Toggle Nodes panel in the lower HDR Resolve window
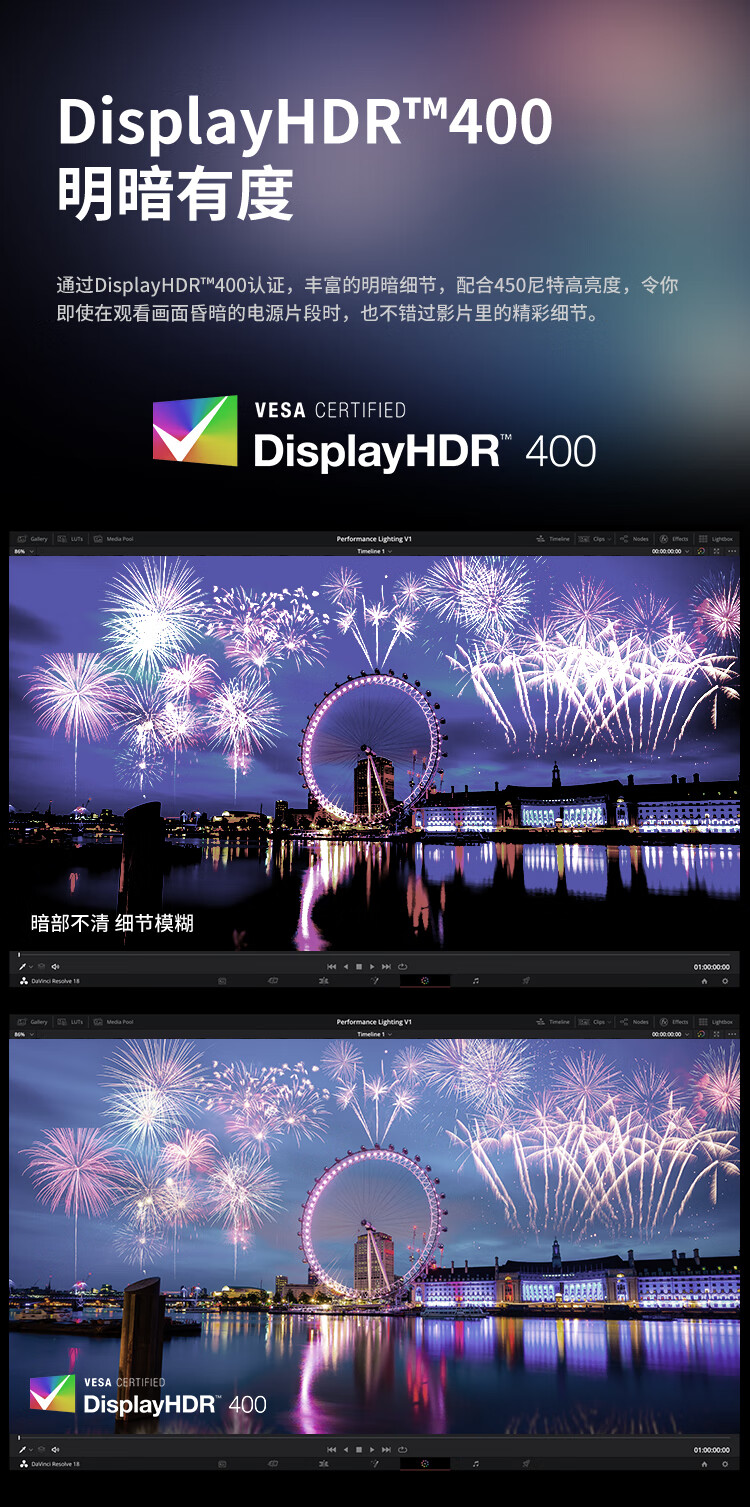Viewport: 750px width, 1507px height. pyautogui.click(x=634, y=1022)
